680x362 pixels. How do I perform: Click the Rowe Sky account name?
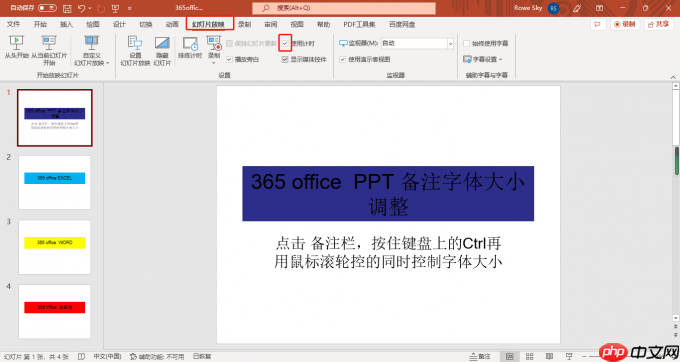pos(528,8)
